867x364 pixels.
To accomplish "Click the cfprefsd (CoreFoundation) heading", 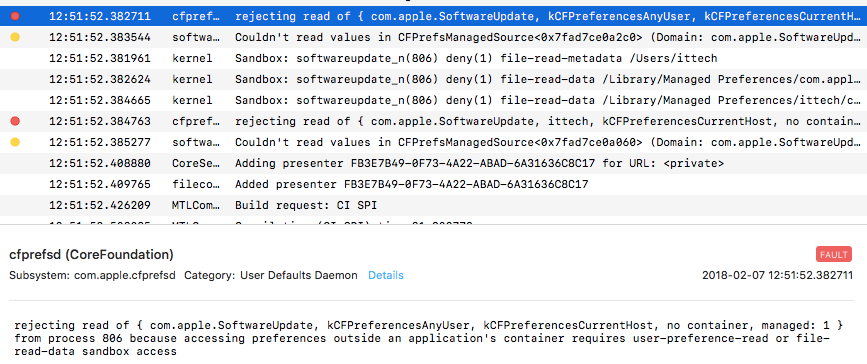I will click(x=91, y=254).
